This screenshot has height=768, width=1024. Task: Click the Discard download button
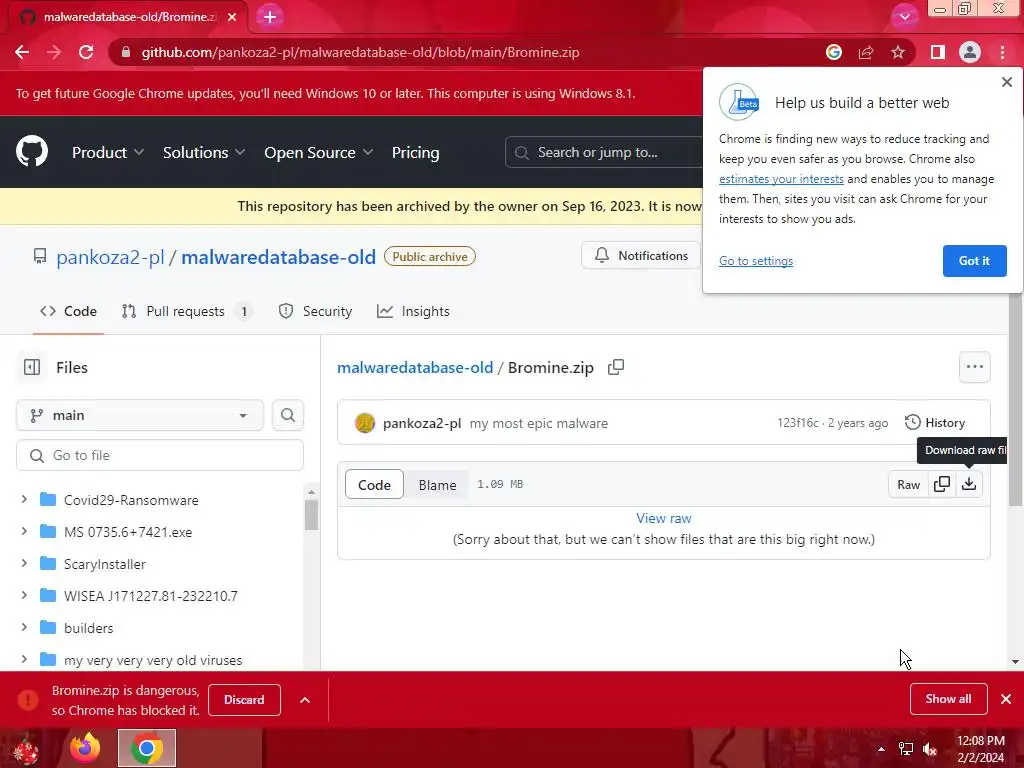[x=244, y=699]
